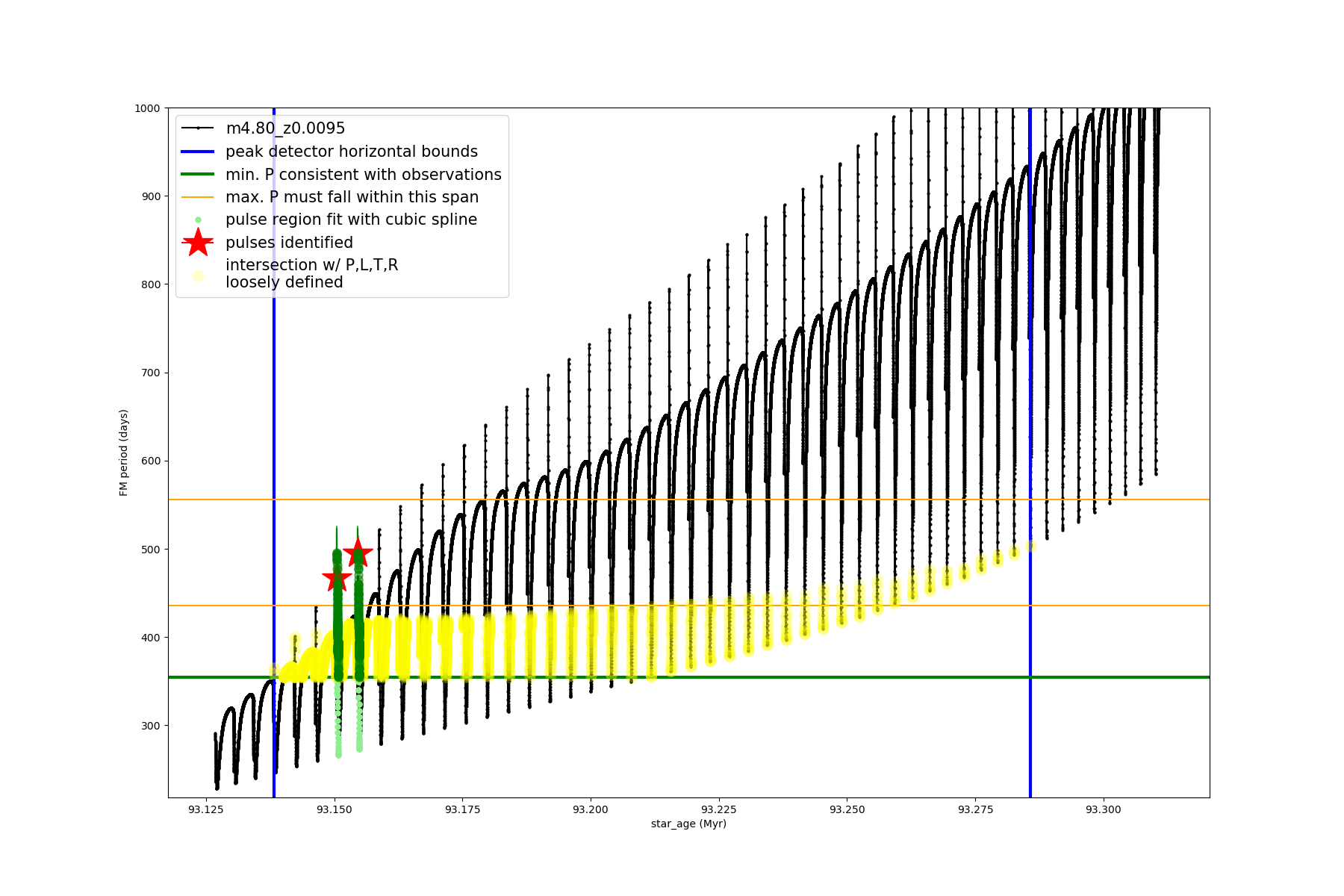Screen dimensions: 1344x896
Task: Click the 93.200 x-axis tick label
Action: click(x=591, y=809)
